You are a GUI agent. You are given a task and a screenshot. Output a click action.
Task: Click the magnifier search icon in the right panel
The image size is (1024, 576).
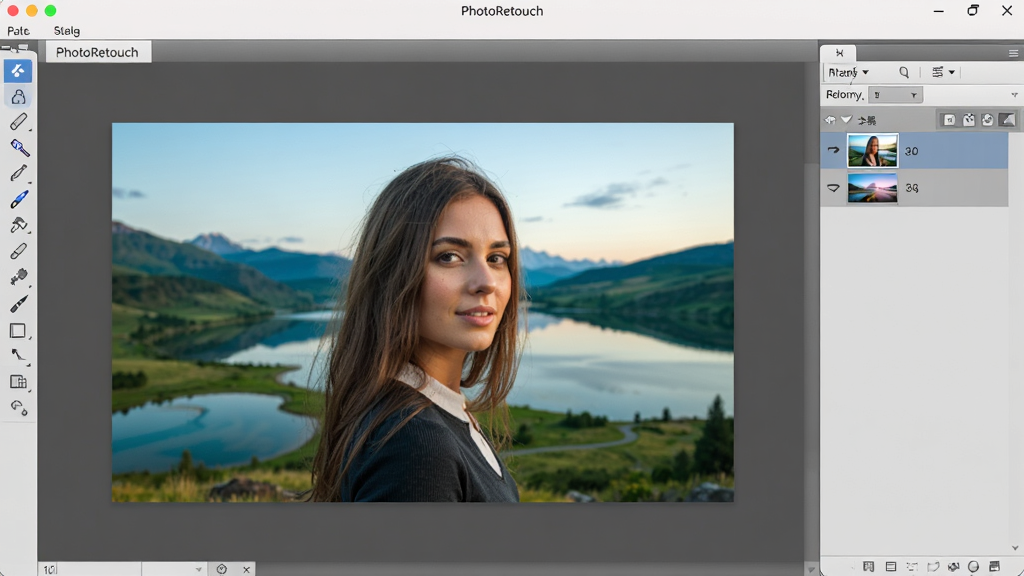point(904,72)
